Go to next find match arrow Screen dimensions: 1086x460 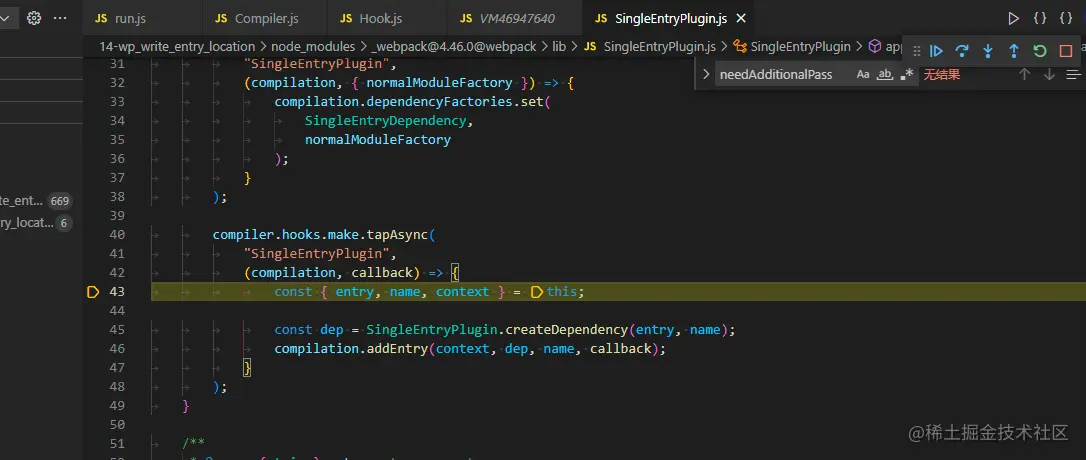point(1049,74)
